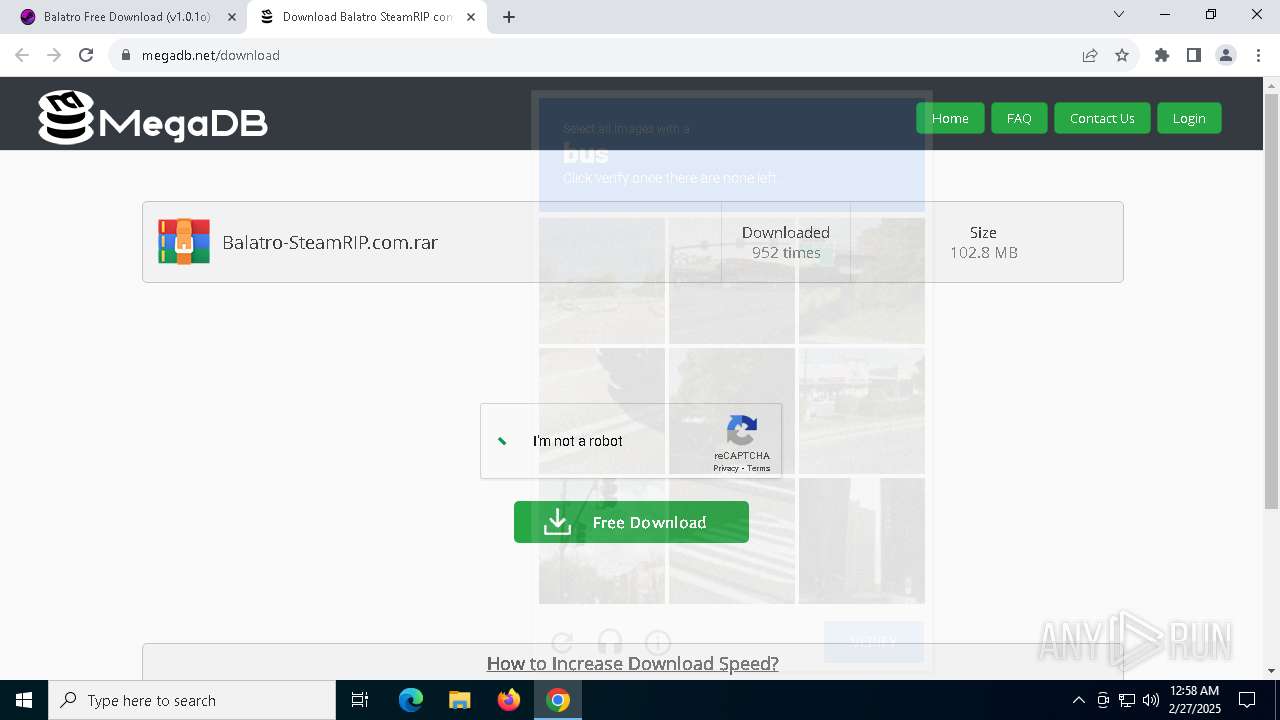Open the notification center icon
1280x720 pixels.
coord(1247,700)
